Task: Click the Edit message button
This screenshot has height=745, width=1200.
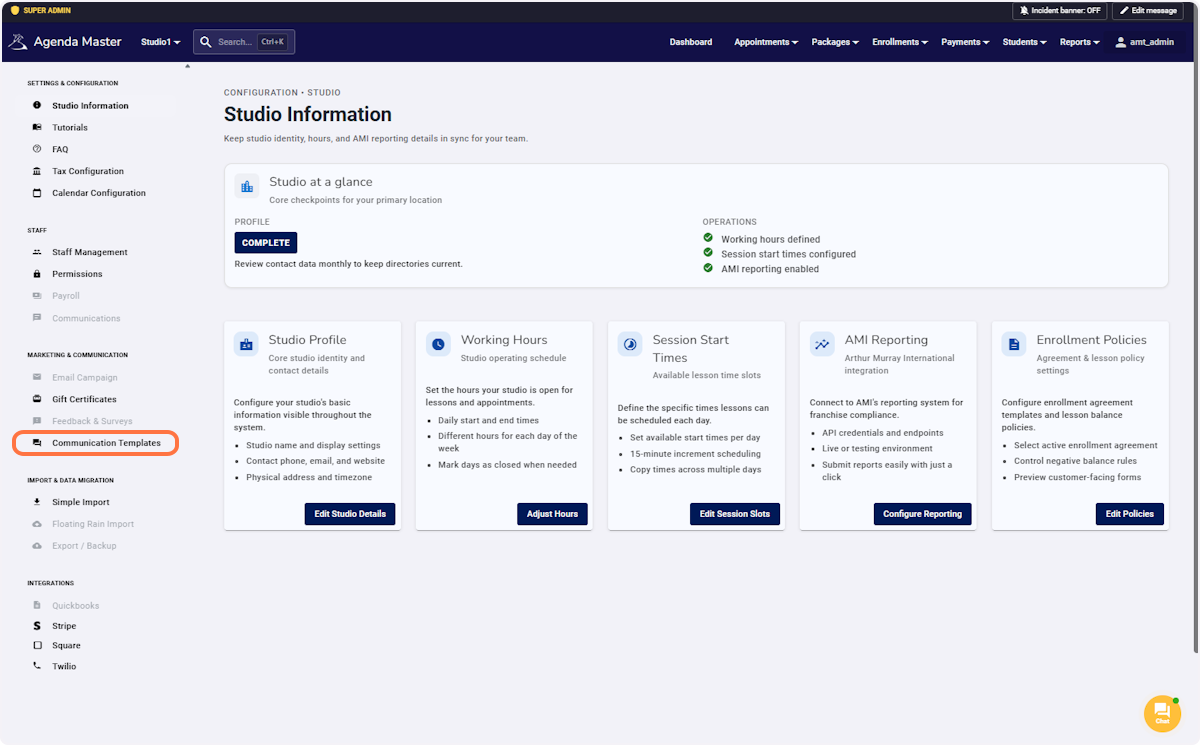Action: coord(1148,10)
